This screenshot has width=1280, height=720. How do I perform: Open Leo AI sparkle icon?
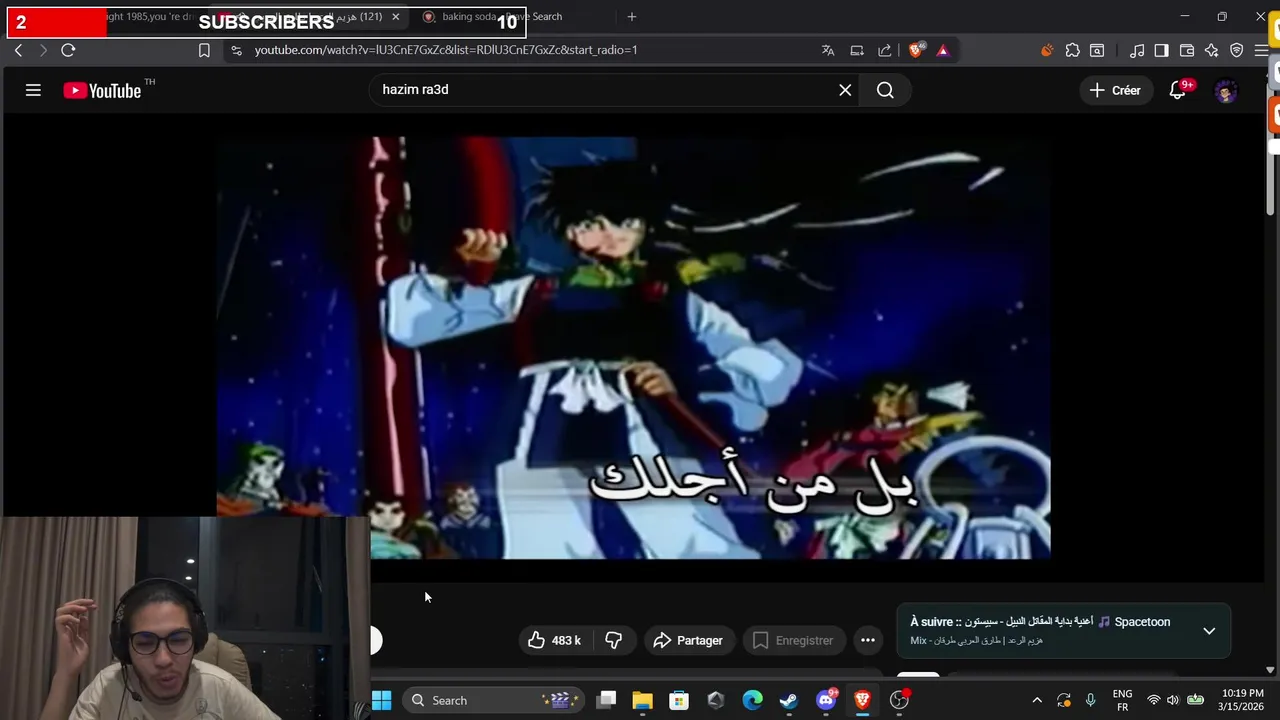click(x=1211, y=50)
